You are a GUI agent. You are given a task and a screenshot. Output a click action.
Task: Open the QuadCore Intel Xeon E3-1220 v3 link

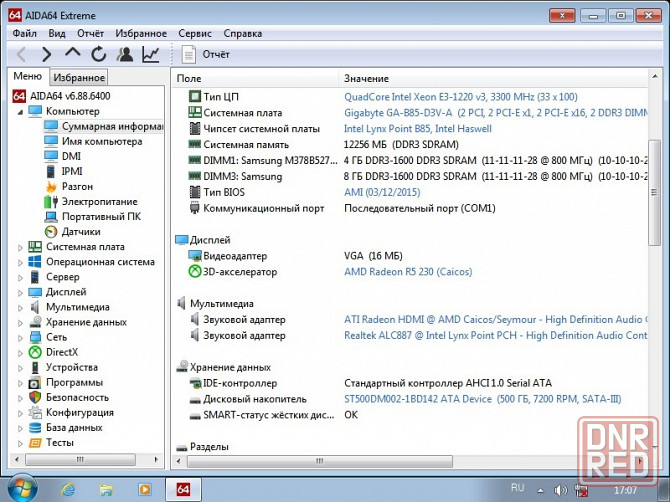pyautogui.click(x=461, y=97)
